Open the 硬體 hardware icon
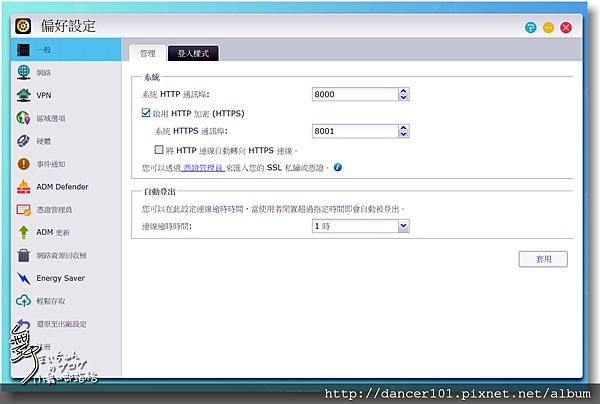 23,141
